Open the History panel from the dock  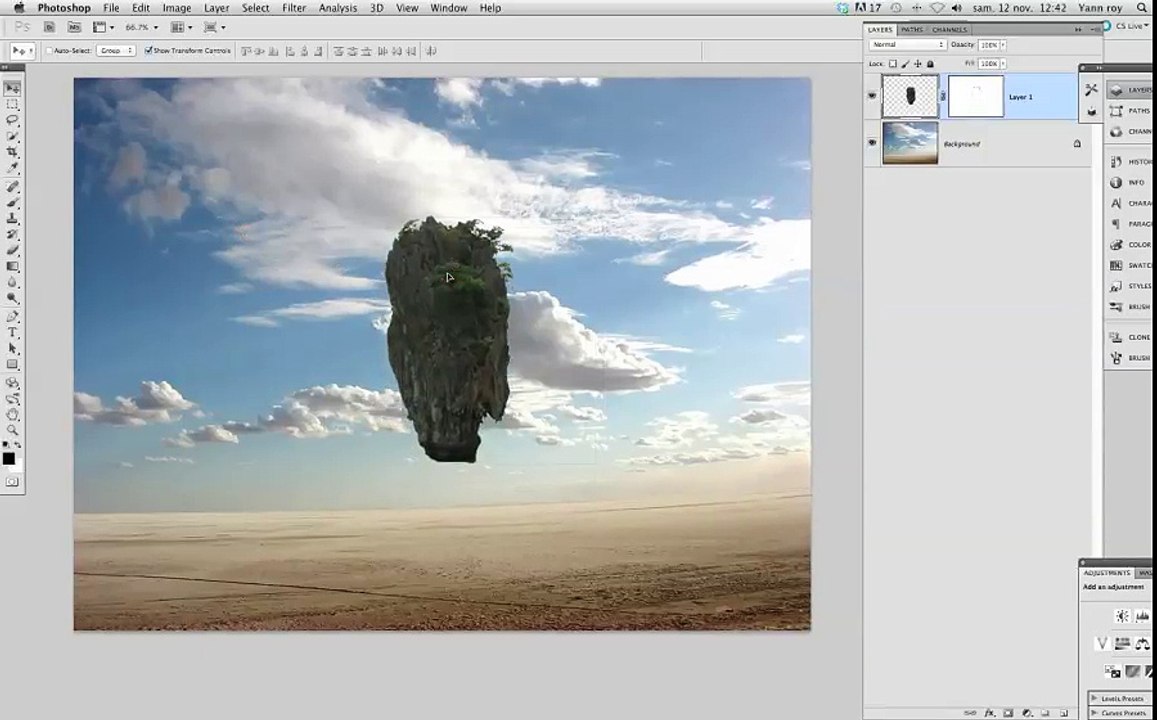coord(1130,162)
